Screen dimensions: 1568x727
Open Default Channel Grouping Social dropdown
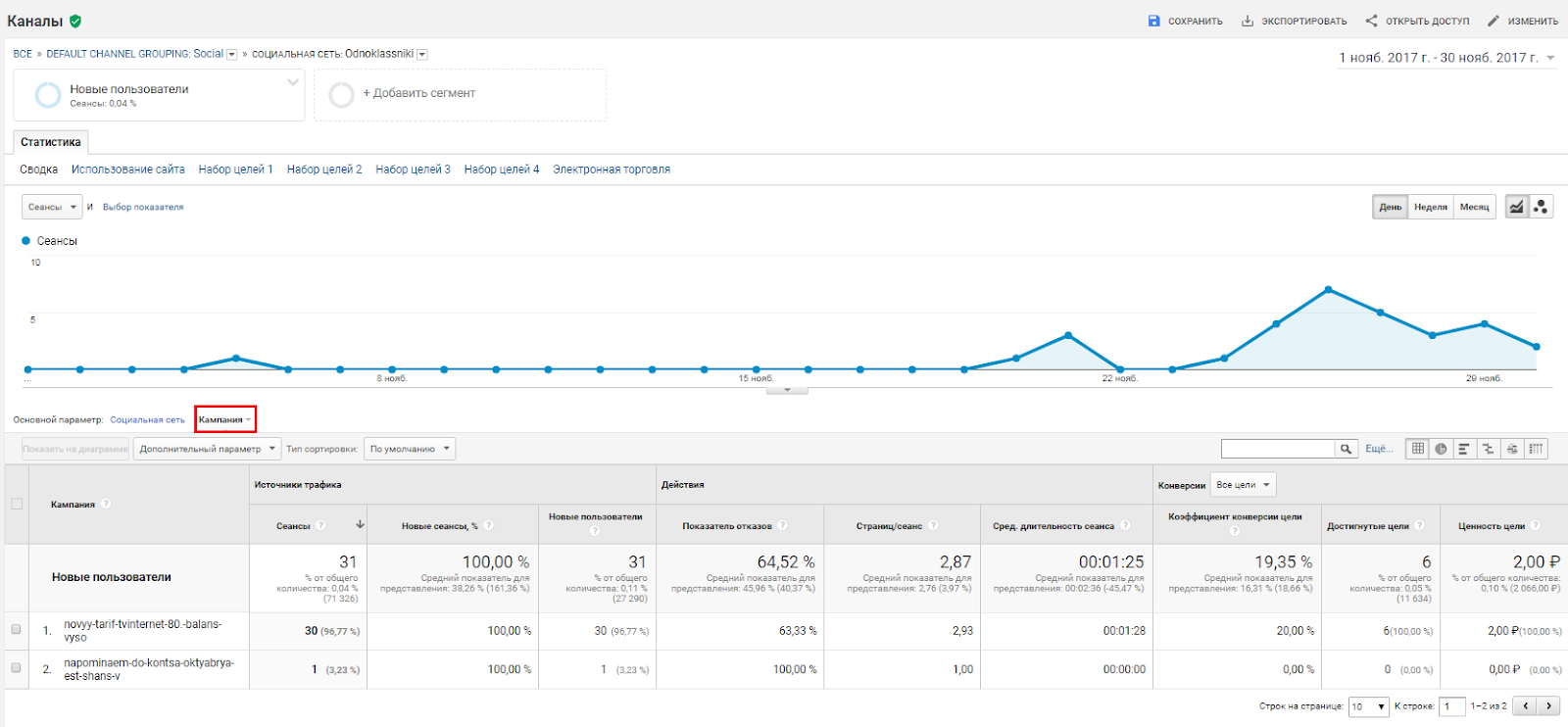pyautogui.click(x=232, y=55)
